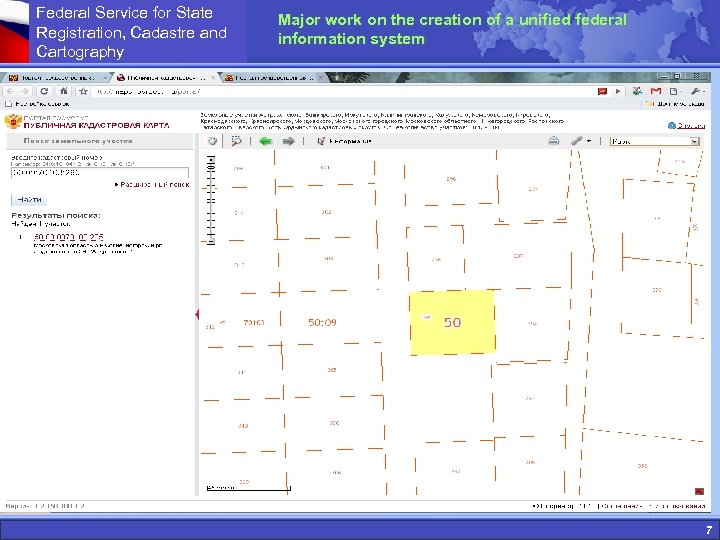Go to previous map extent with green left arrow

tap(265, 141)
